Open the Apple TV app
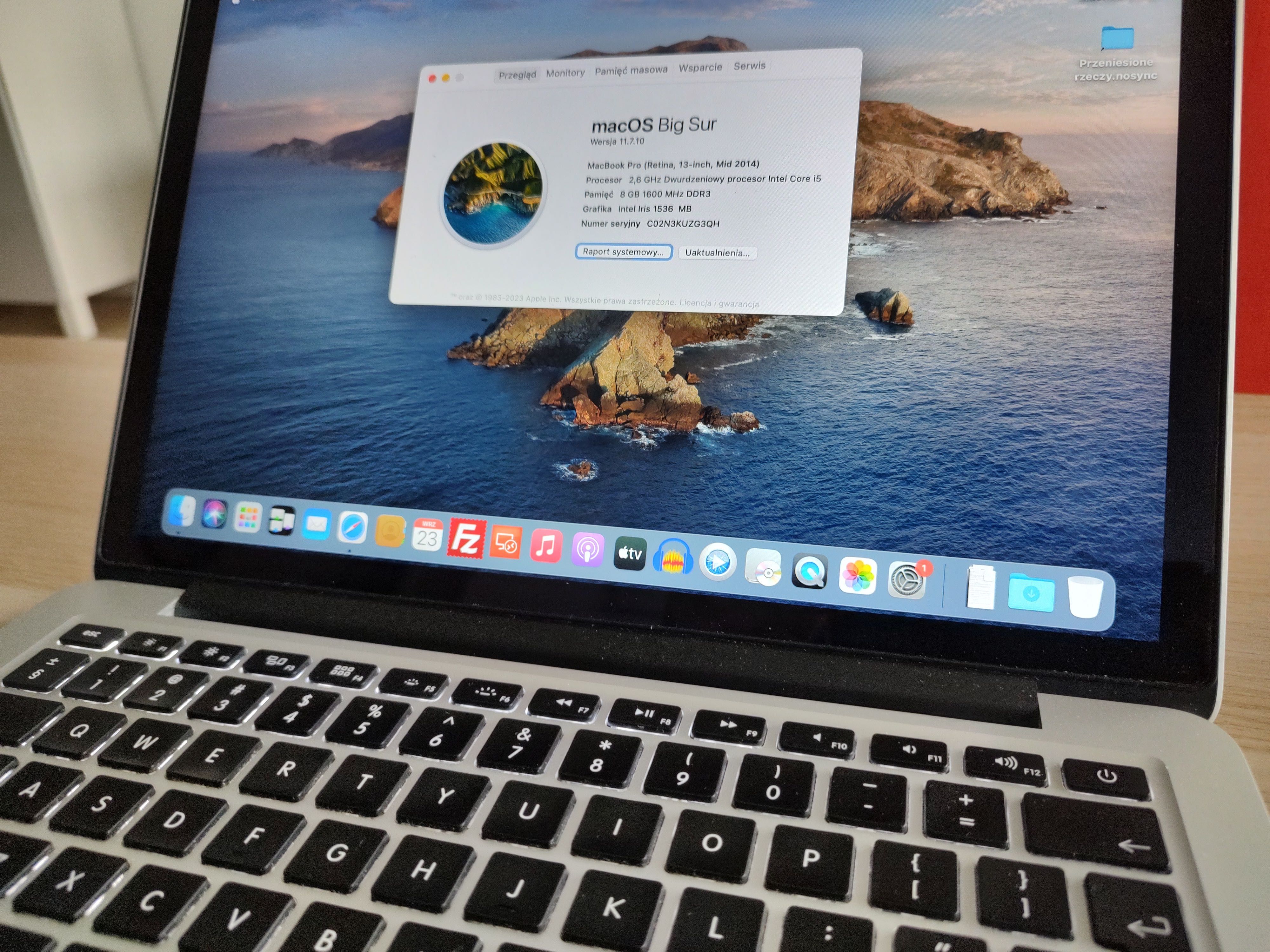 click(630, 554)
